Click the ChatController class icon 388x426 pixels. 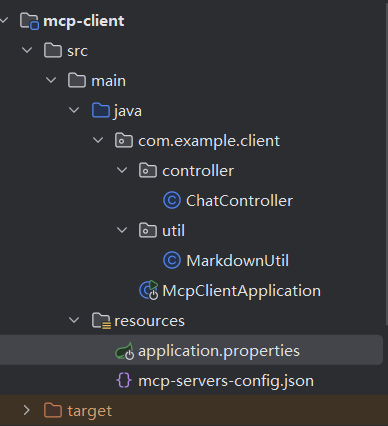pyautogui.click(x=172, y=201)
